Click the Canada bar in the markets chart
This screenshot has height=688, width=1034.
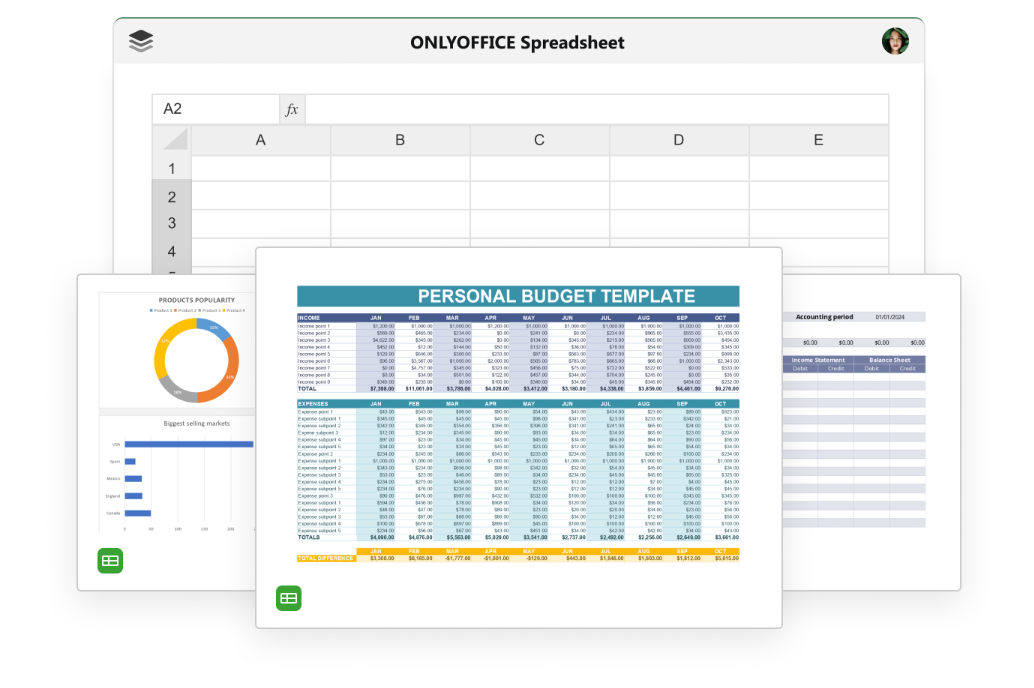tap(138, 513)
